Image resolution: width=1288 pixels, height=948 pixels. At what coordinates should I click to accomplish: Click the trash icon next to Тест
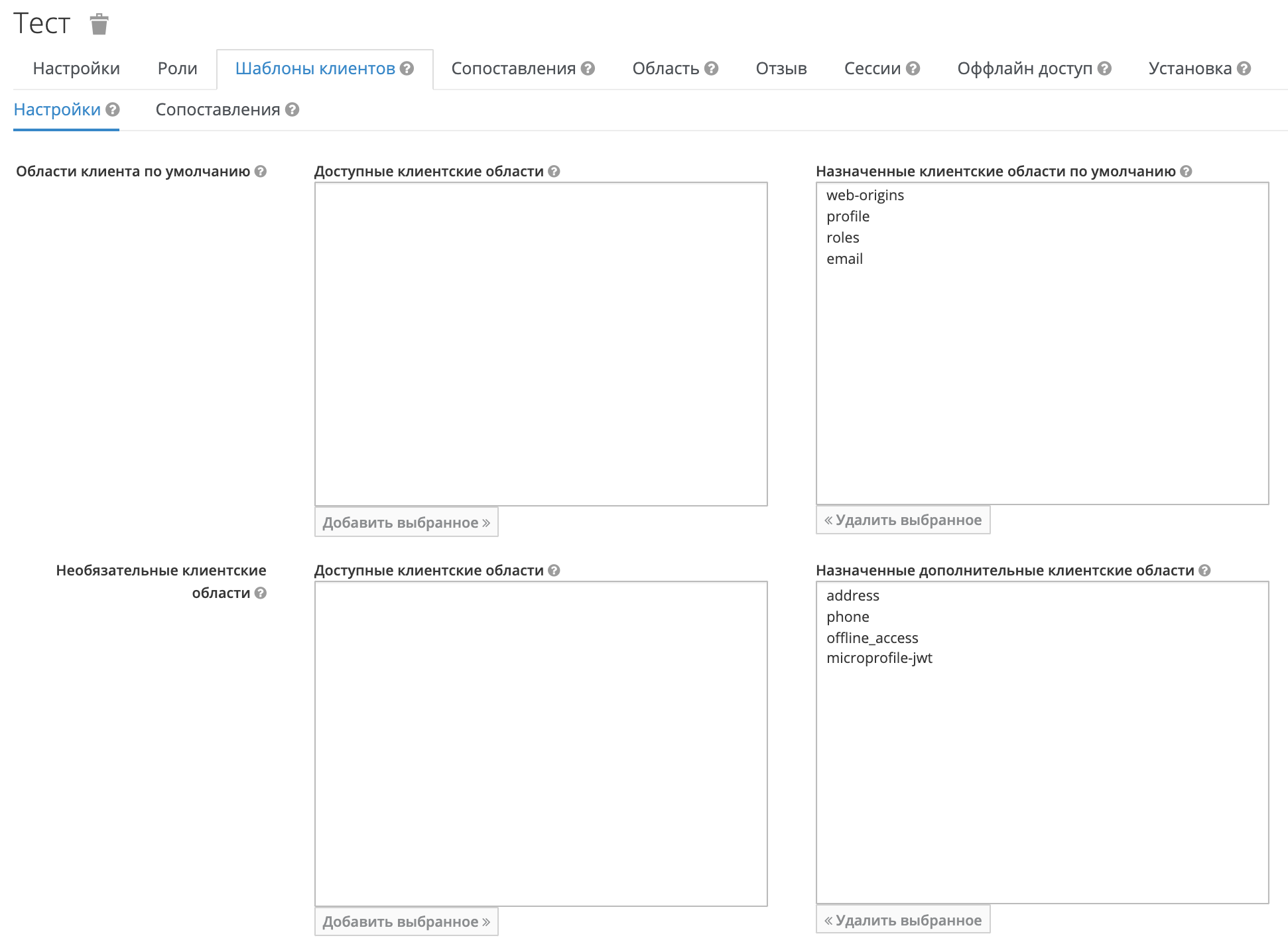pos(99,25)
